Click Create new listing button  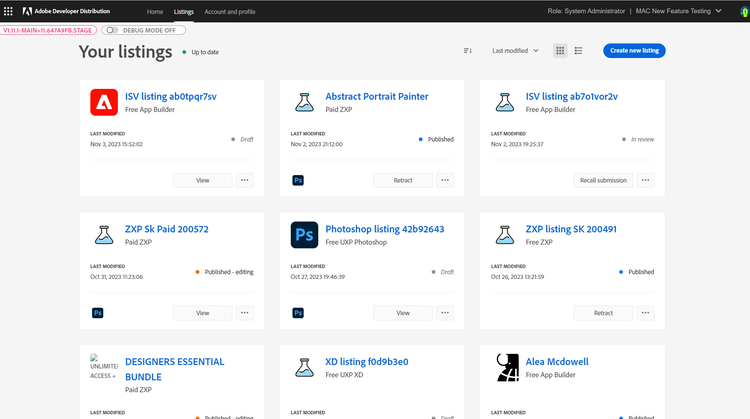(634, 50)
